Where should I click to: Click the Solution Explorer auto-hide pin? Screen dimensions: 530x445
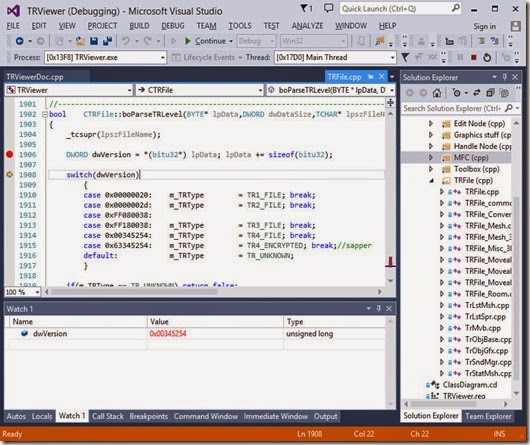point(505,77)
